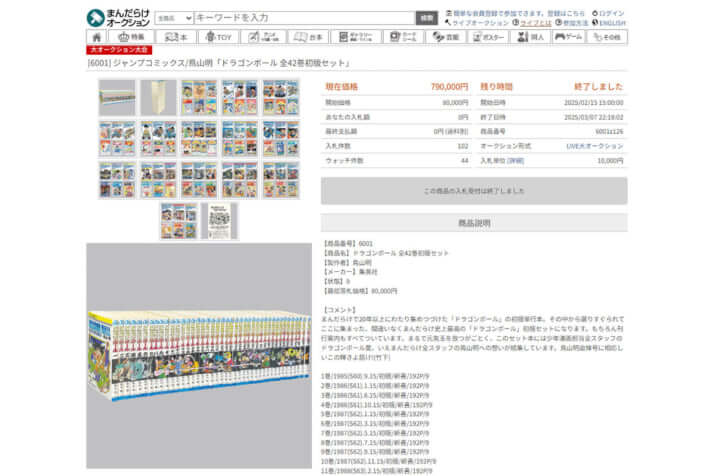The image size is (714, 476).
Task: Select the boxed-set side view thumbnail
Action: pyautogui.click(x=117, y=97)
